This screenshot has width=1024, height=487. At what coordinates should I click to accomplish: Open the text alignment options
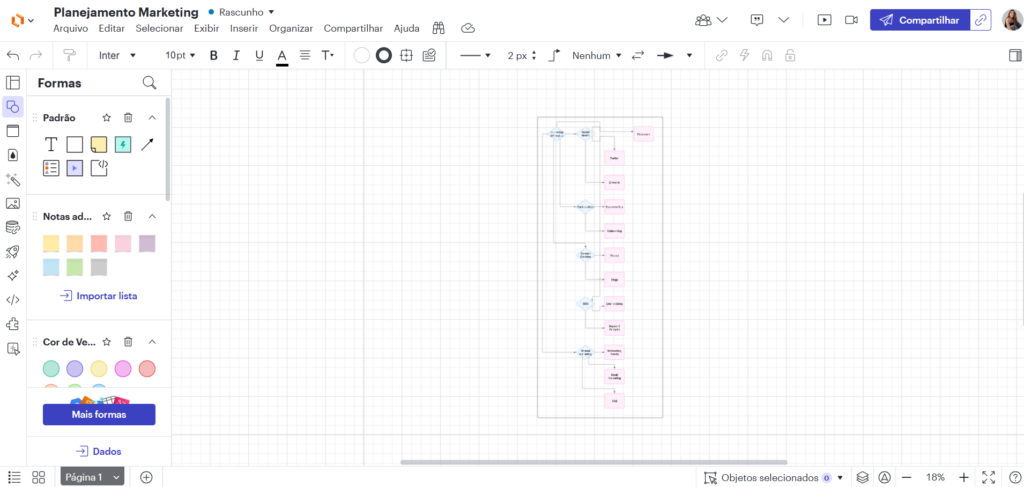[x=304, y=55]
